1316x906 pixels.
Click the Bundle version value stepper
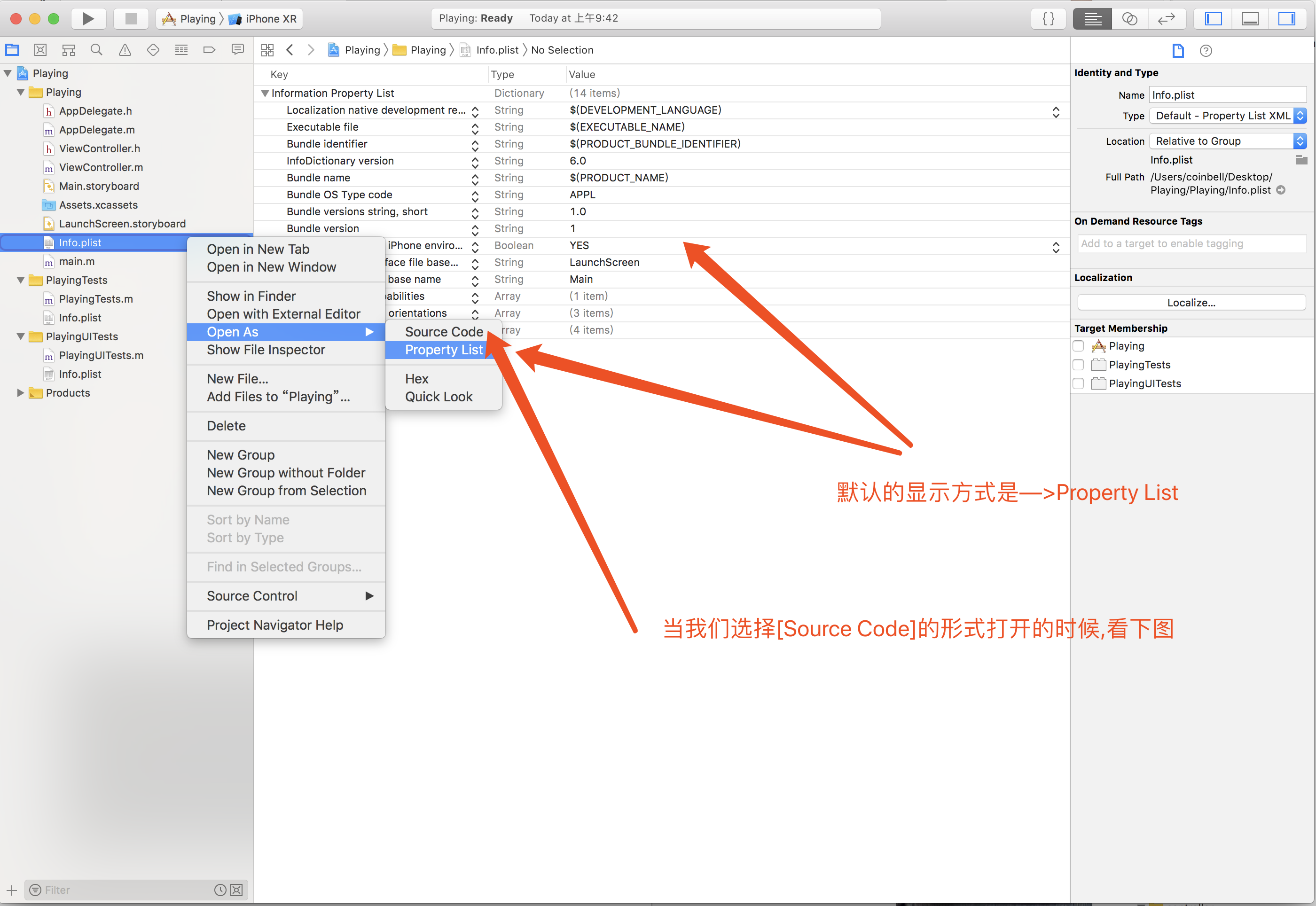[475, 228]
